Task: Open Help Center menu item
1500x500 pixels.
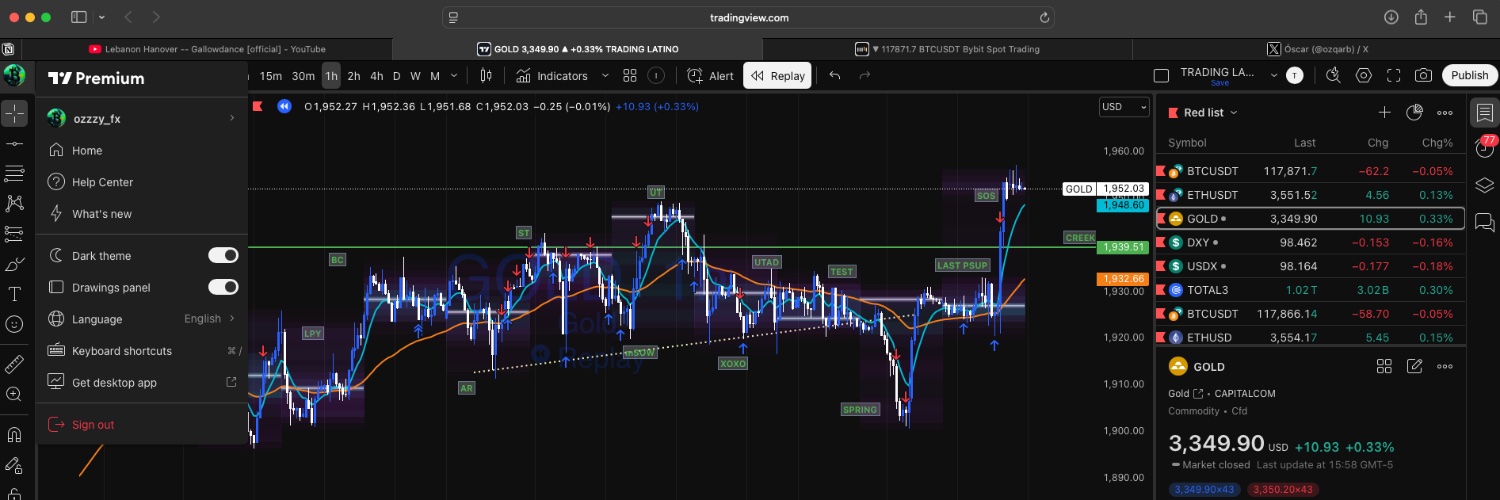Action: [142, 182]
